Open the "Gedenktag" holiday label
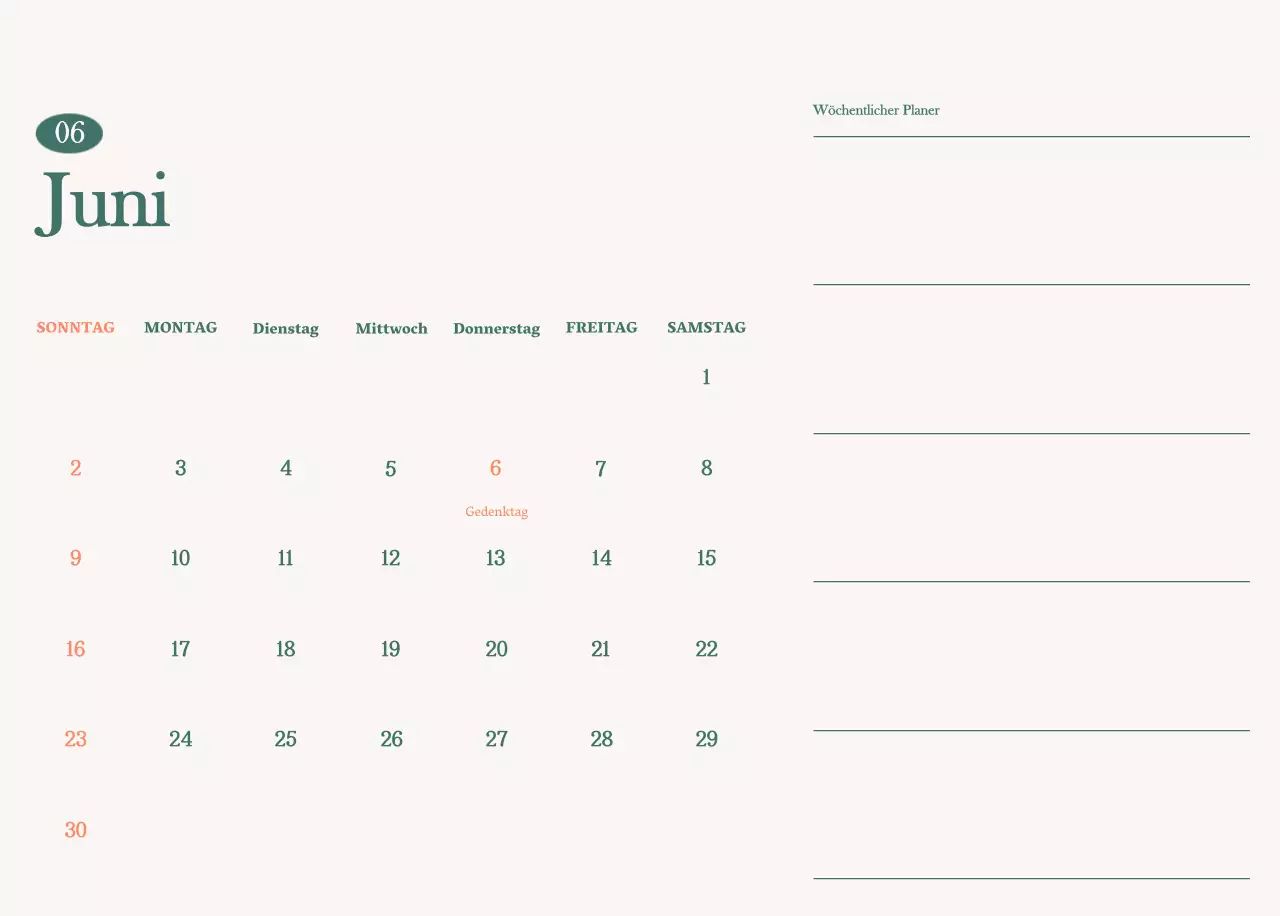The image size is (1280, 916). 496,511
